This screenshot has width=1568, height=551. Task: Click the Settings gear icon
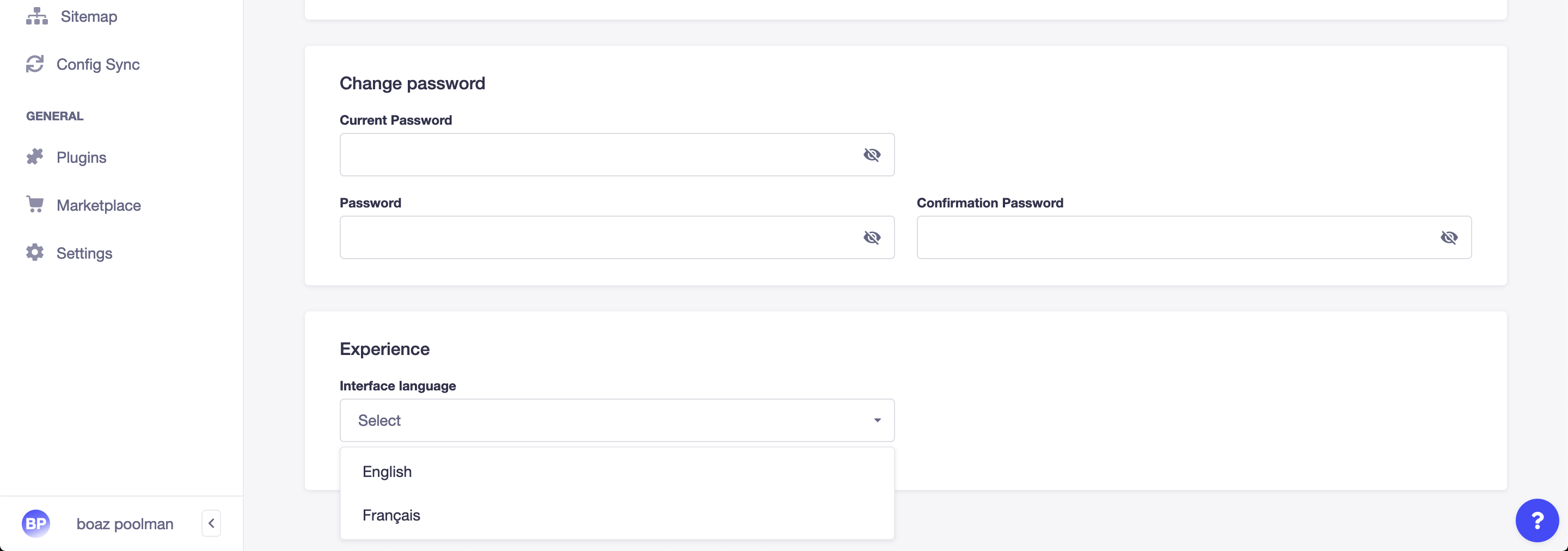coord(35,253)
